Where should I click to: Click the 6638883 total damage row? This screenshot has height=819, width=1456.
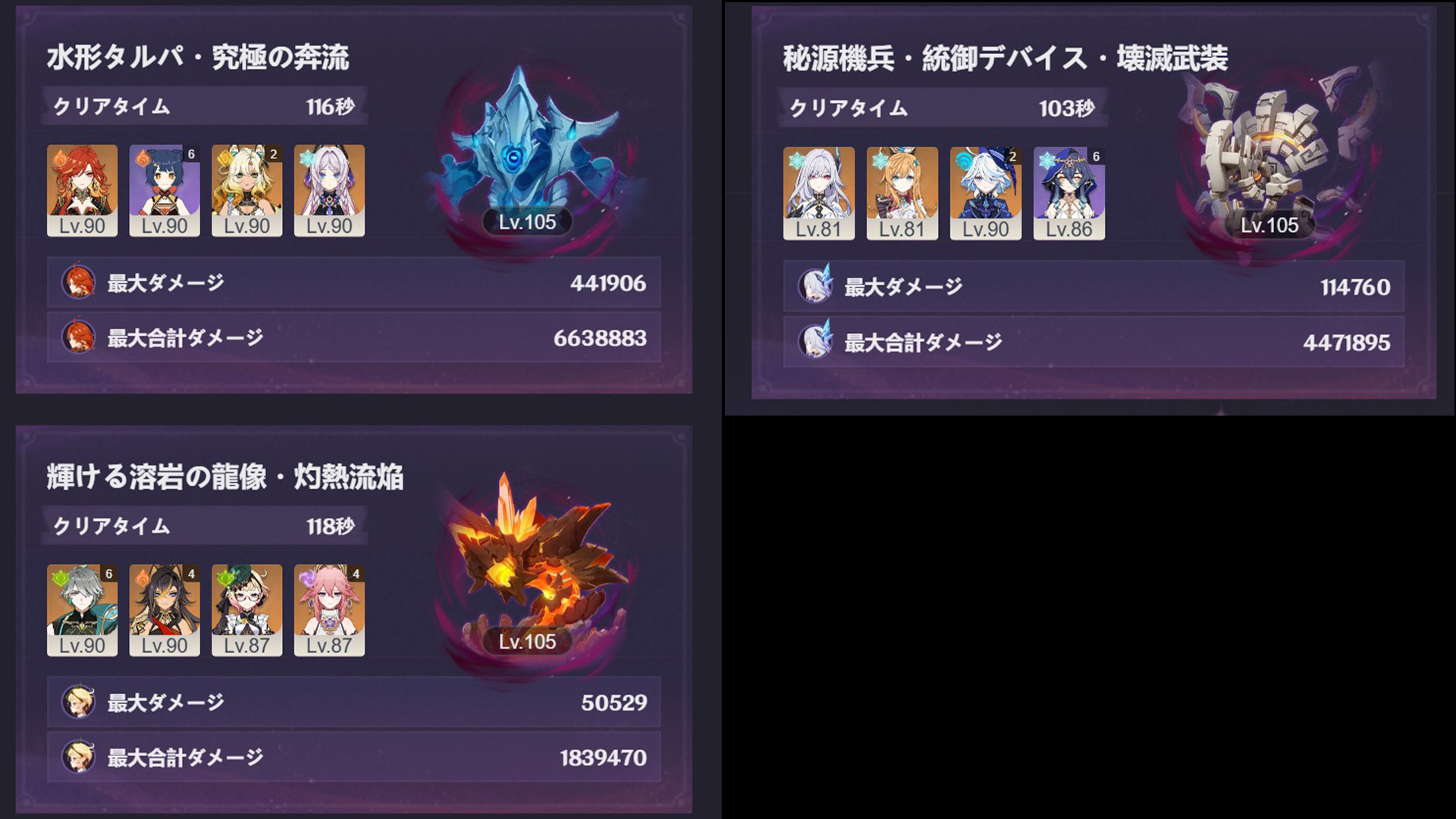(354, 337)
